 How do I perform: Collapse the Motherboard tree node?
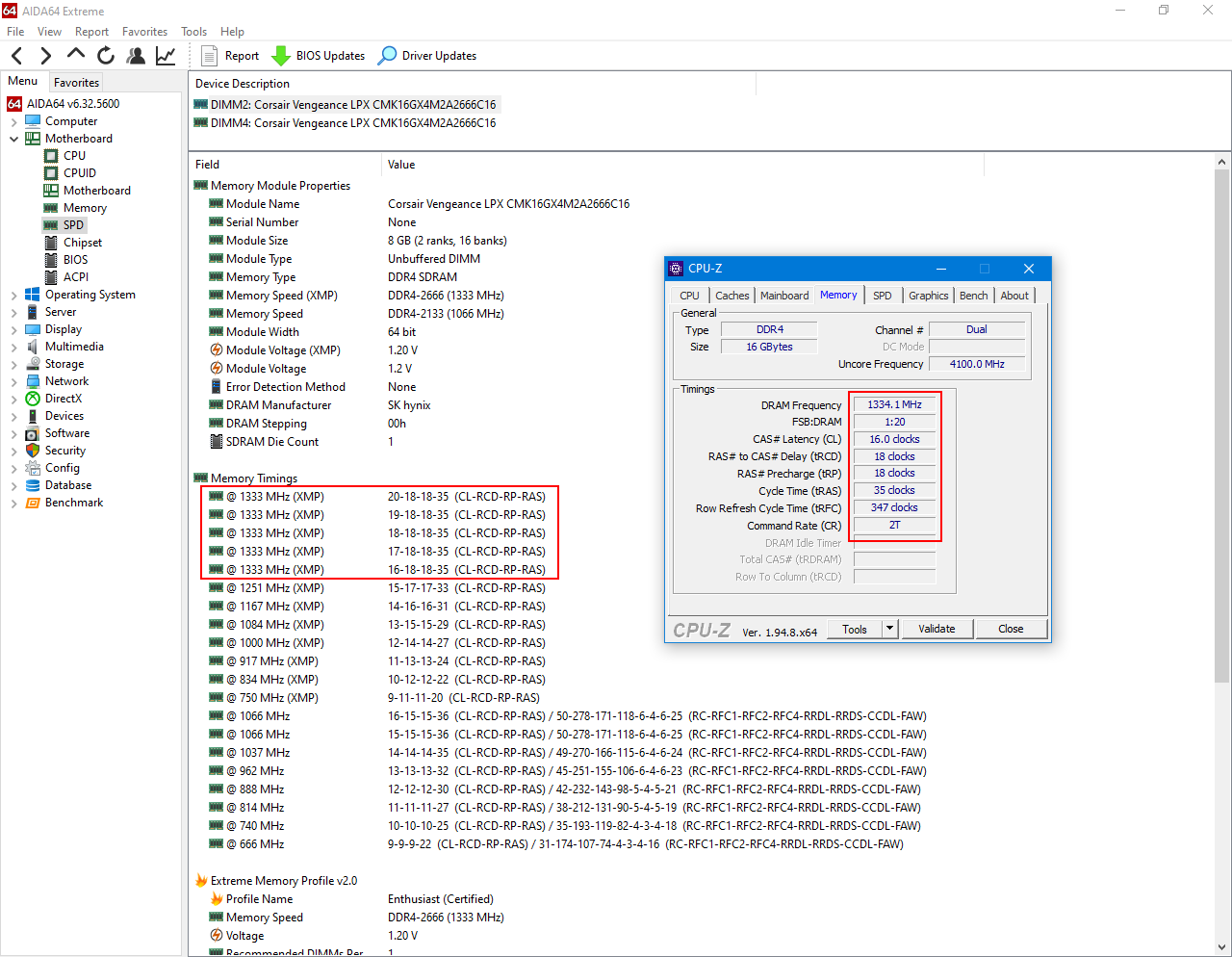13,139
